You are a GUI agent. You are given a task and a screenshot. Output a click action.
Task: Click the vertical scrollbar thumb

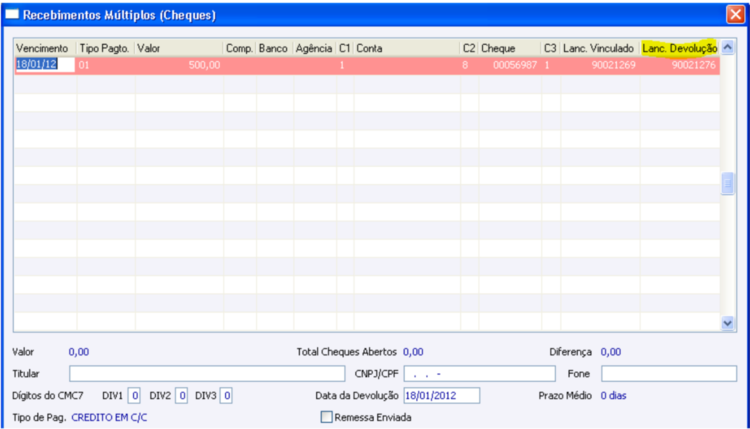point(728,183)
